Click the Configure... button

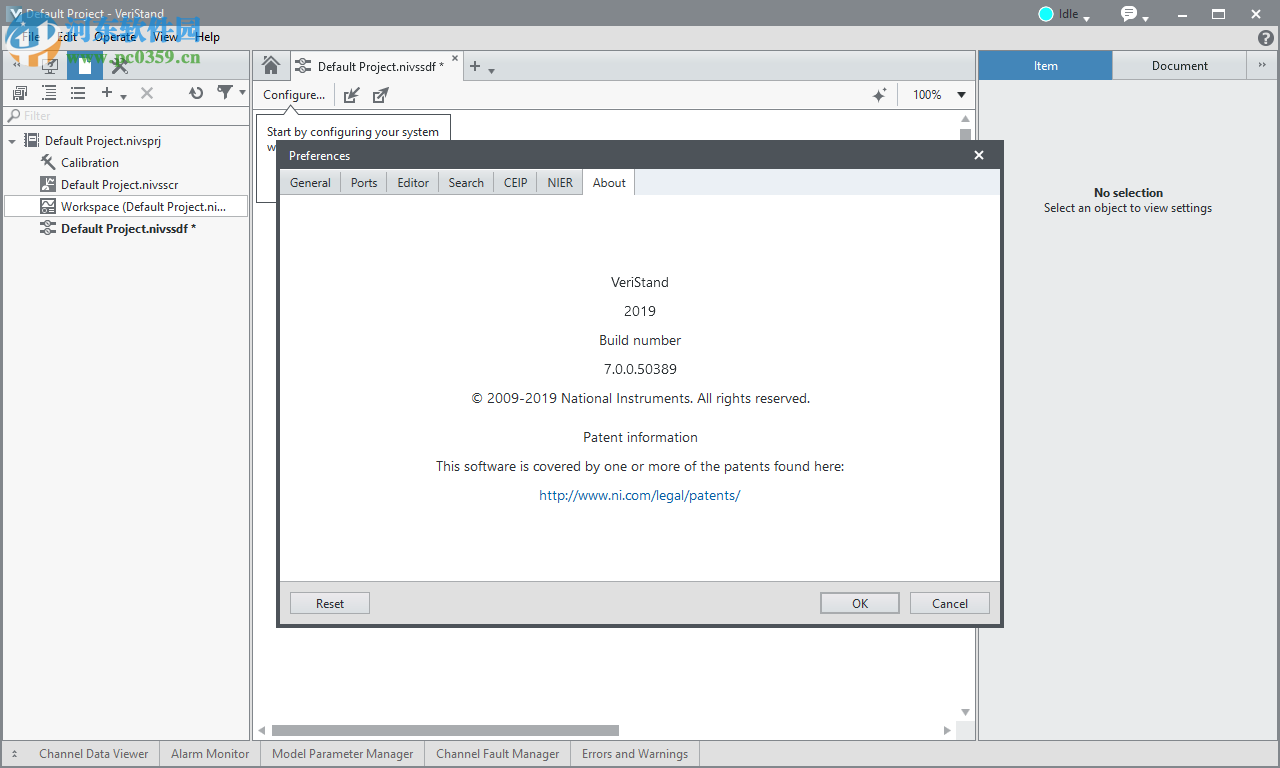click(294, 95)
